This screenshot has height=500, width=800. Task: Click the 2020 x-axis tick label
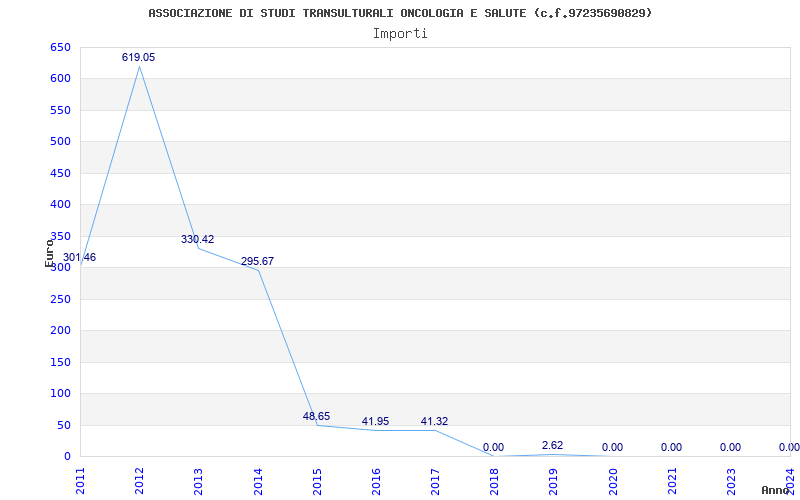613,482
